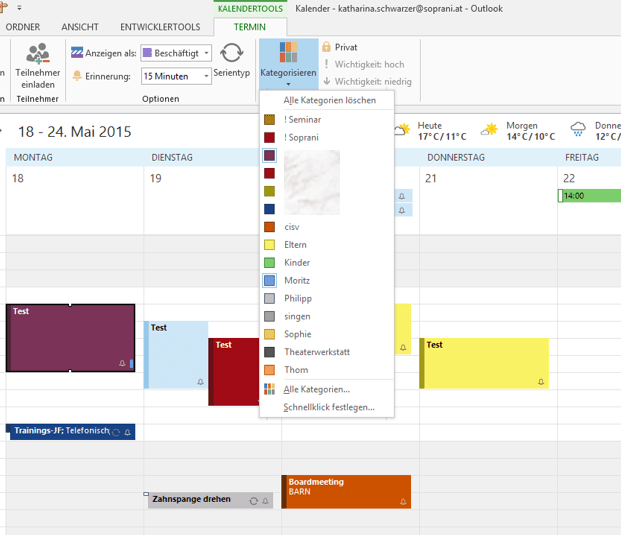The height and width of the screenshot is (535, 621).
Task: Choose the Theaterwerkstatt category
Action: (x=327, y=352)
